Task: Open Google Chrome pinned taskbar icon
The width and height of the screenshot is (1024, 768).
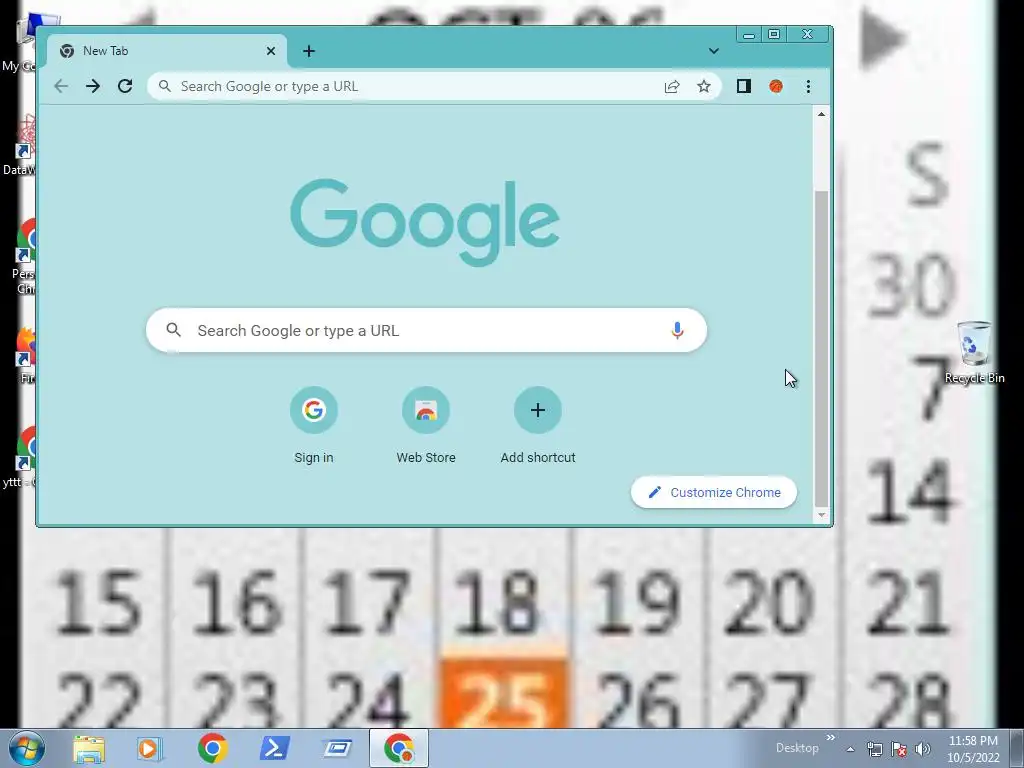Action: coord(212,748)
